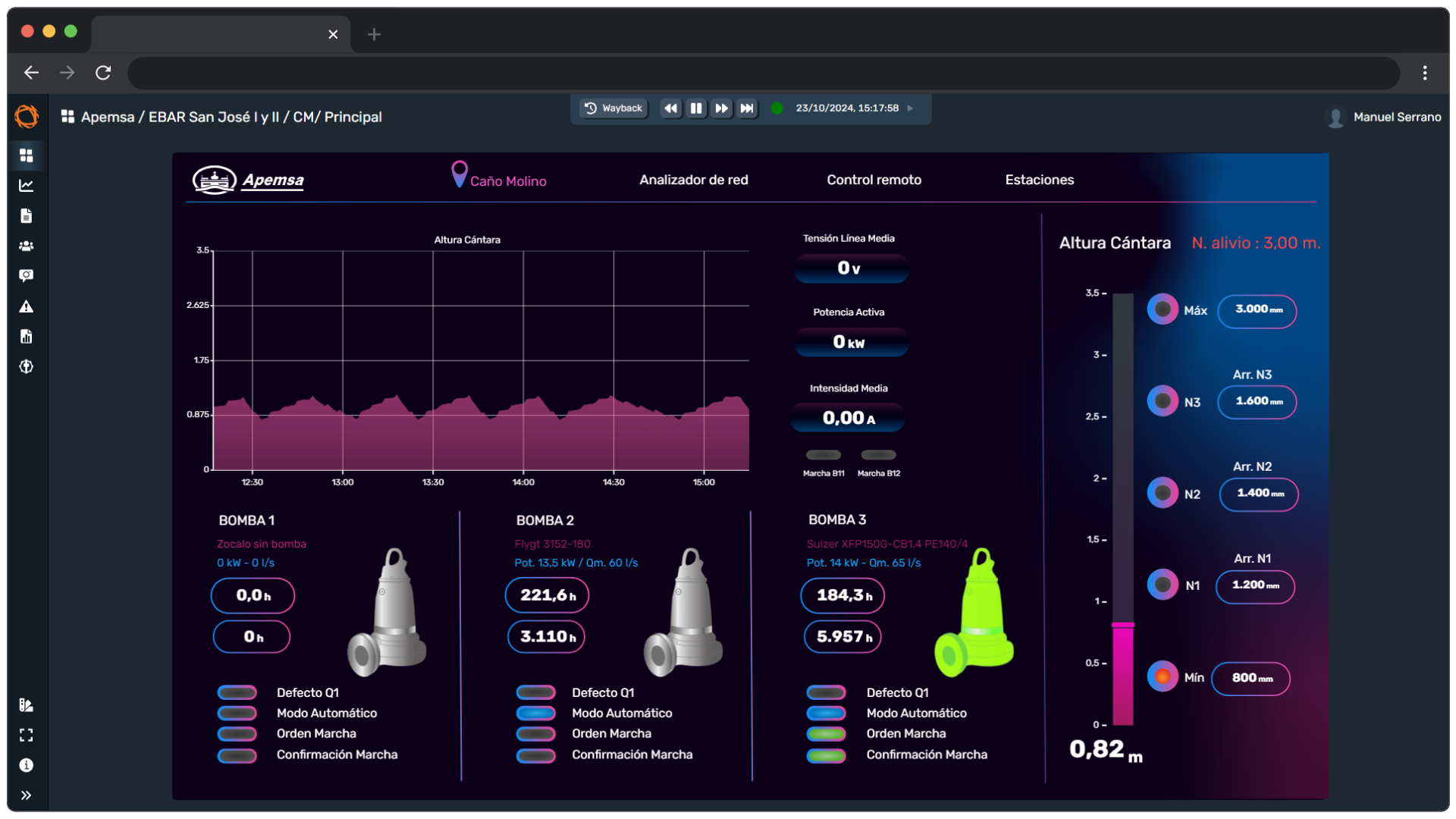This screenshot has height=819, width=1456.
Task: Click the fullscreen icon in sidebar
Action: click(27, 735)
